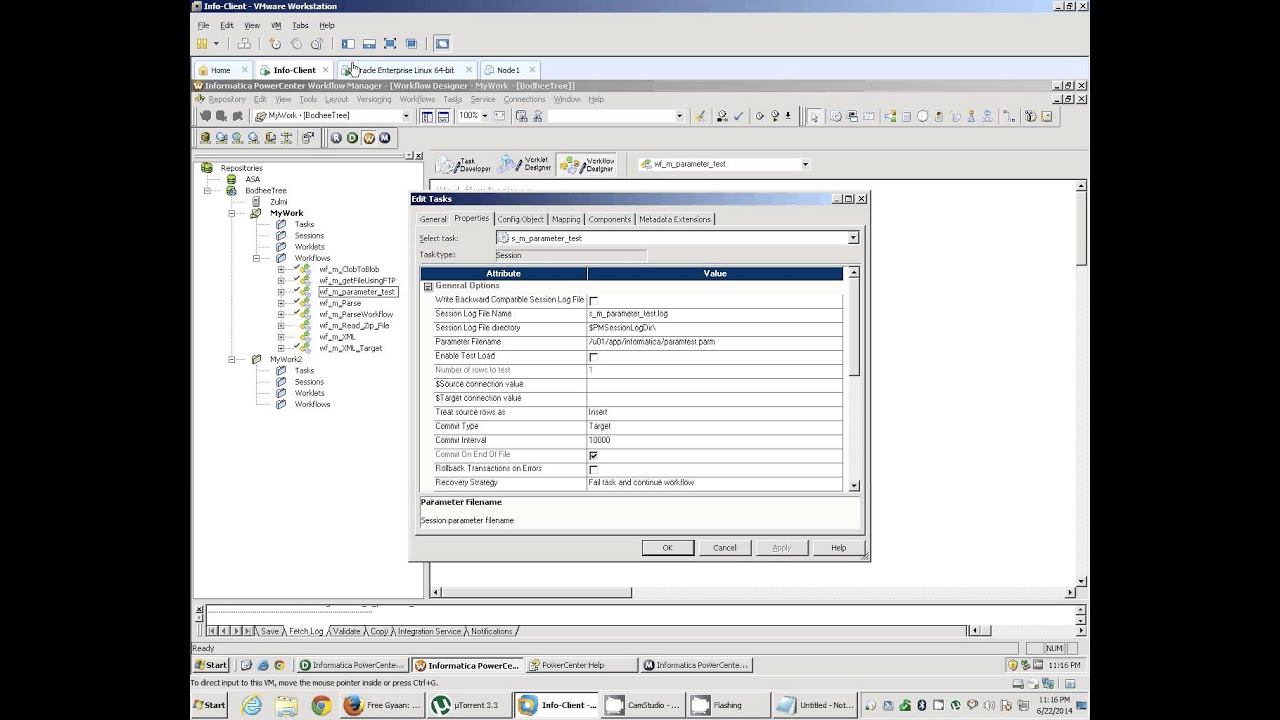The height and width of the screenshot is (720, 1280).
Task: Open Google Chrome from host taskbar
Action: click(321, 705)
